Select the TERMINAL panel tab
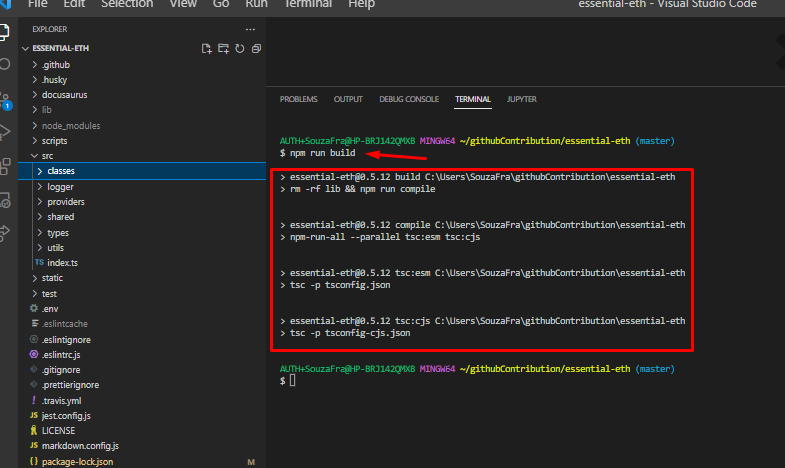Viewport: 785px width, 468px height. pos(473,99)
